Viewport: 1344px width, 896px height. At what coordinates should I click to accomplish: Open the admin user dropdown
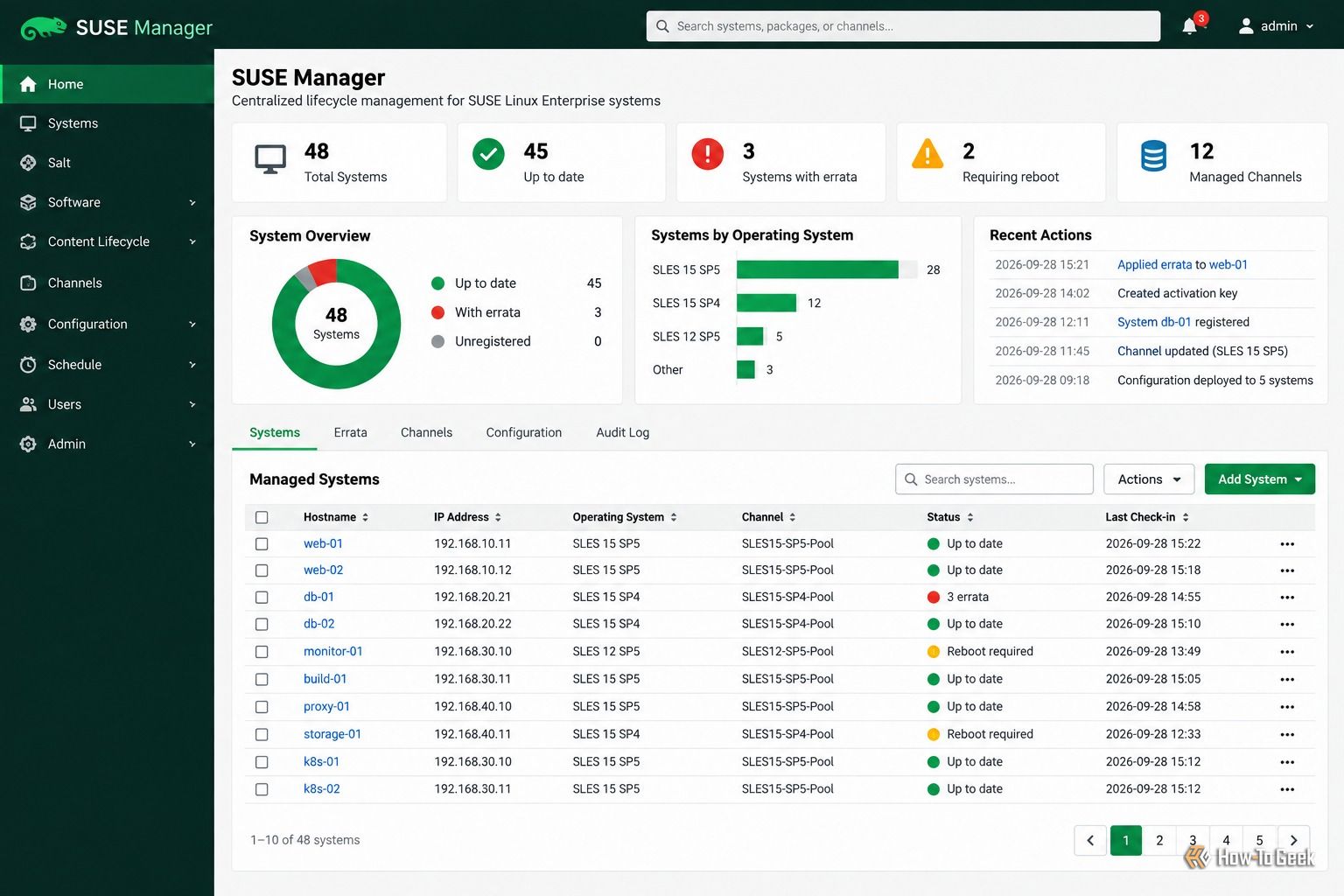[x=1276, y=26]
